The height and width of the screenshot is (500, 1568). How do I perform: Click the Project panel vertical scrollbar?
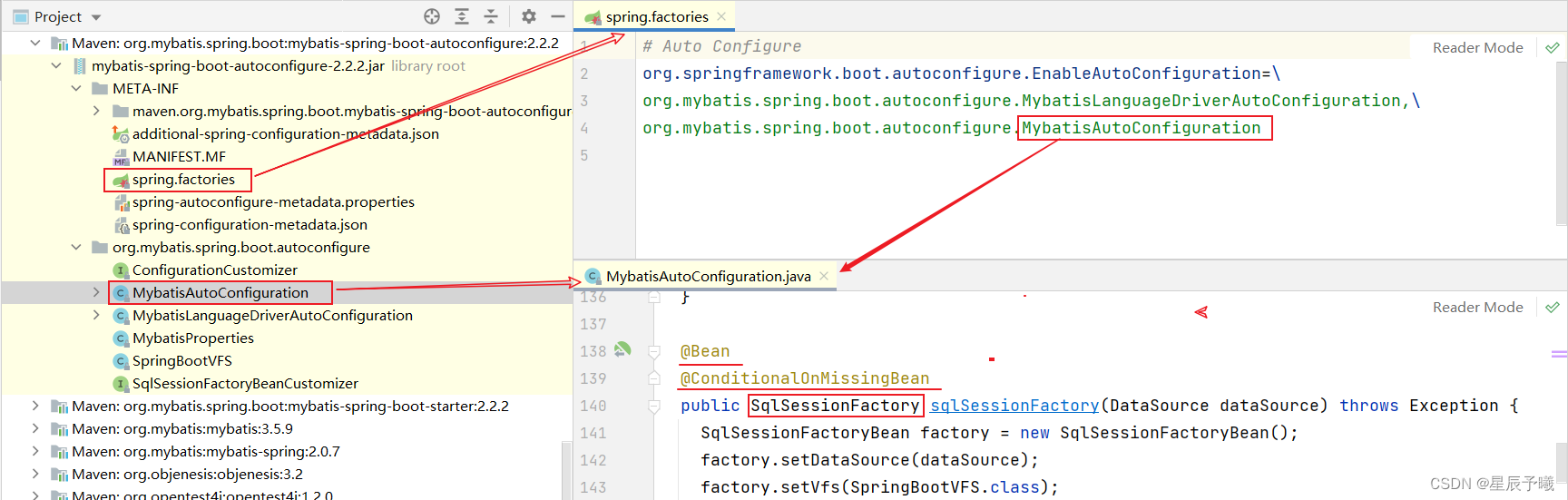[x=566, y=470]
